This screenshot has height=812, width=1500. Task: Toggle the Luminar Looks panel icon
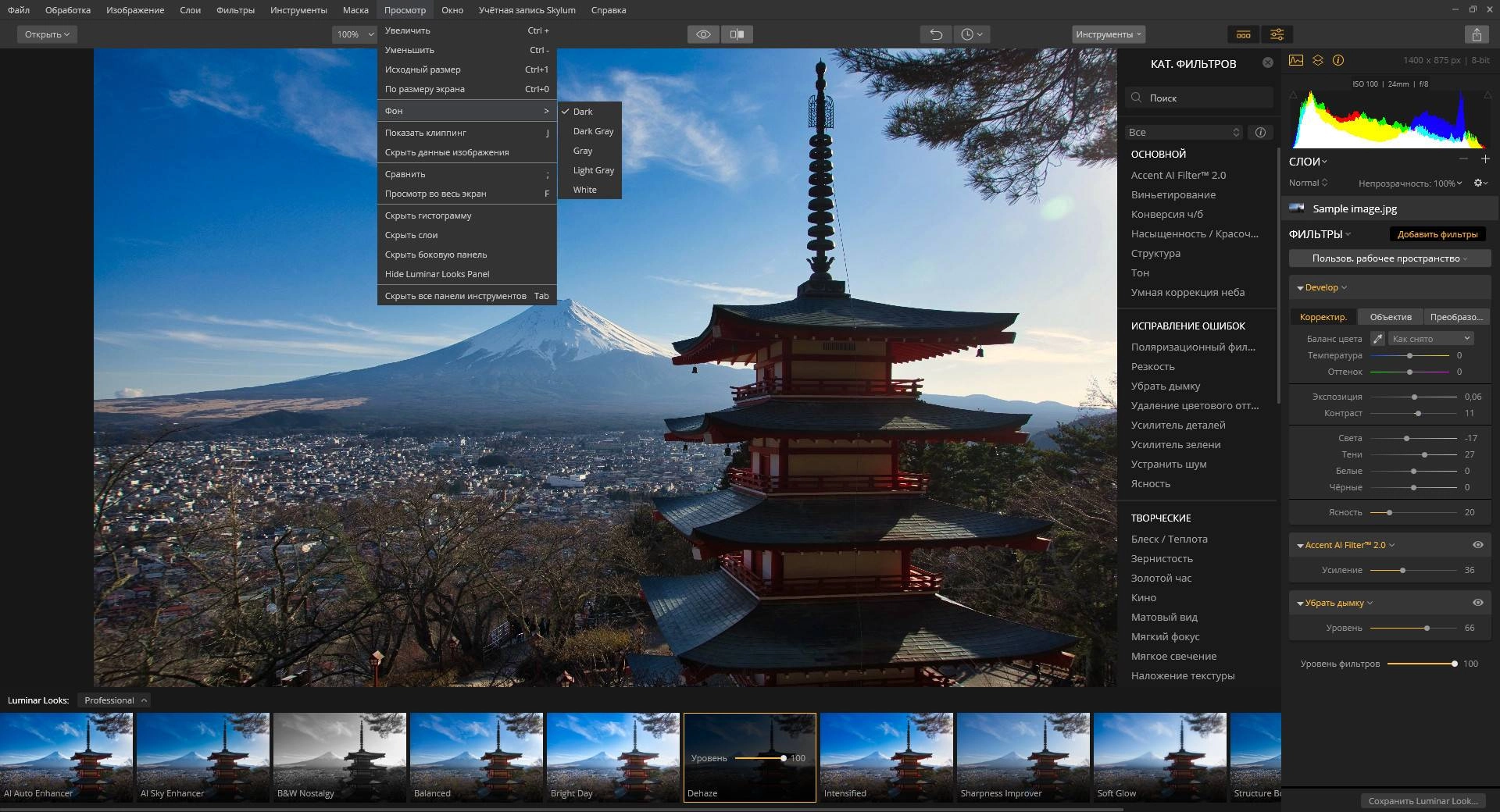pos(1244,34)
